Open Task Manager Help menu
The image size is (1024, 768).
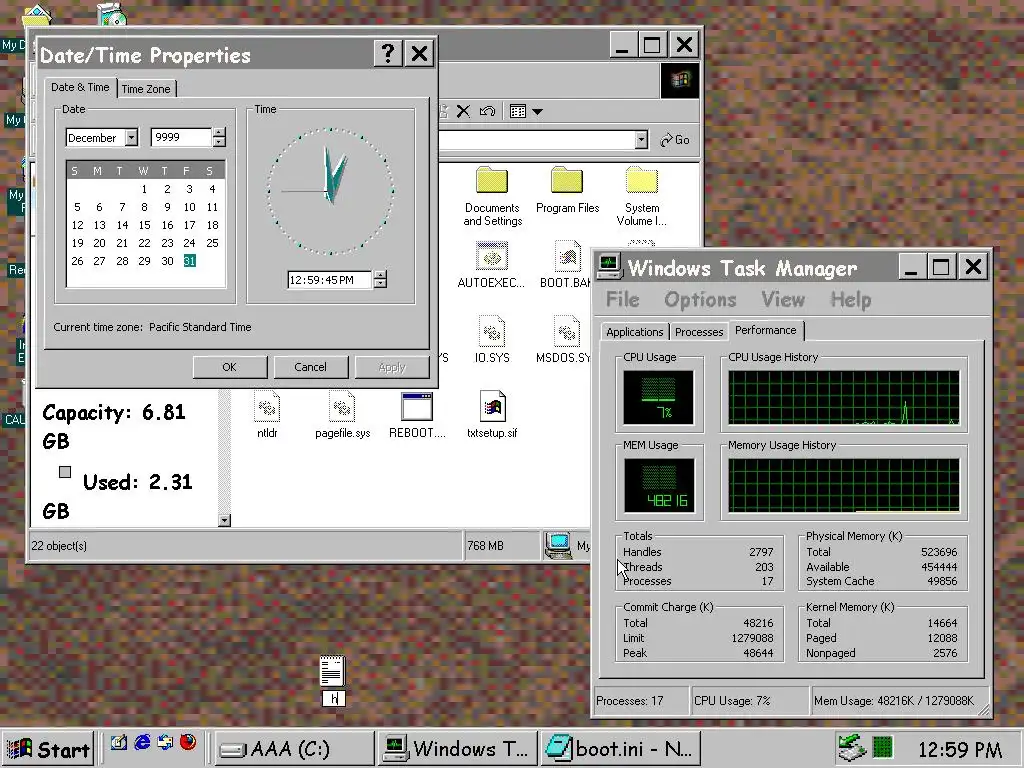pyautogui.click(x=850, y=300)
